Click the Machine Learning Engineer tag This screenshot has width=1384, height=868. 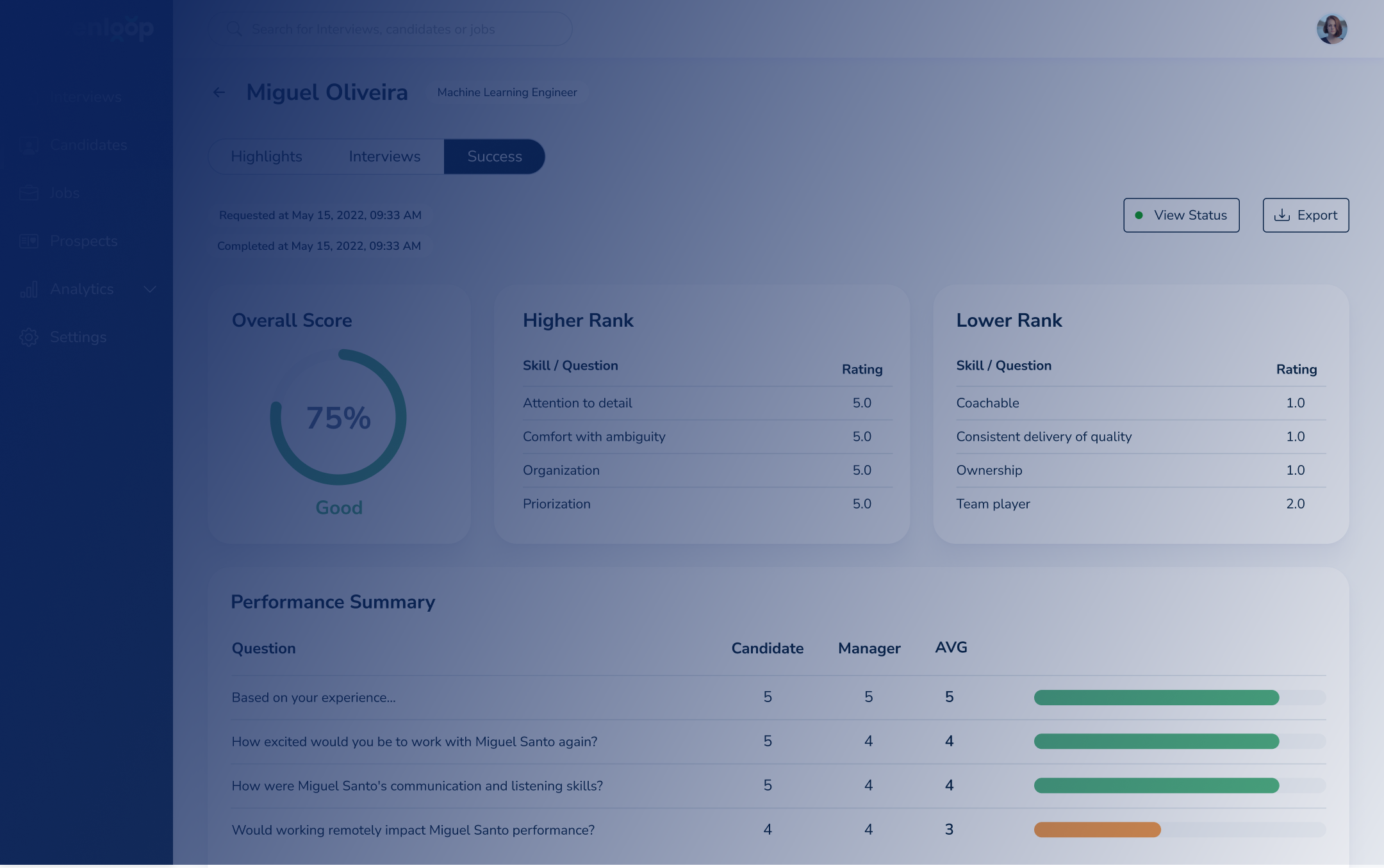[507, 93]
